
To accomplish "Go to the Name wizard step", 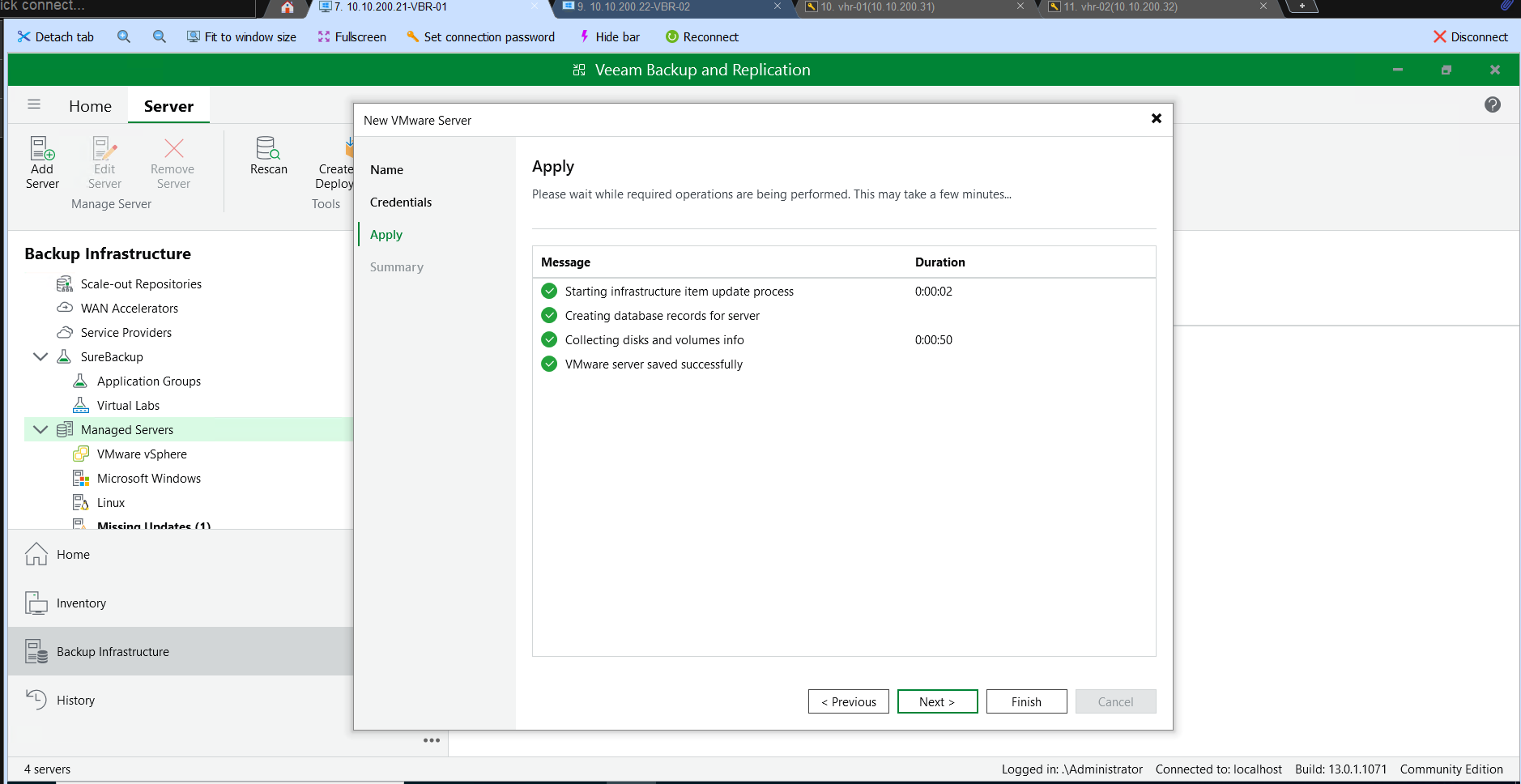I will pyautogui.click(x=386, y=170).
